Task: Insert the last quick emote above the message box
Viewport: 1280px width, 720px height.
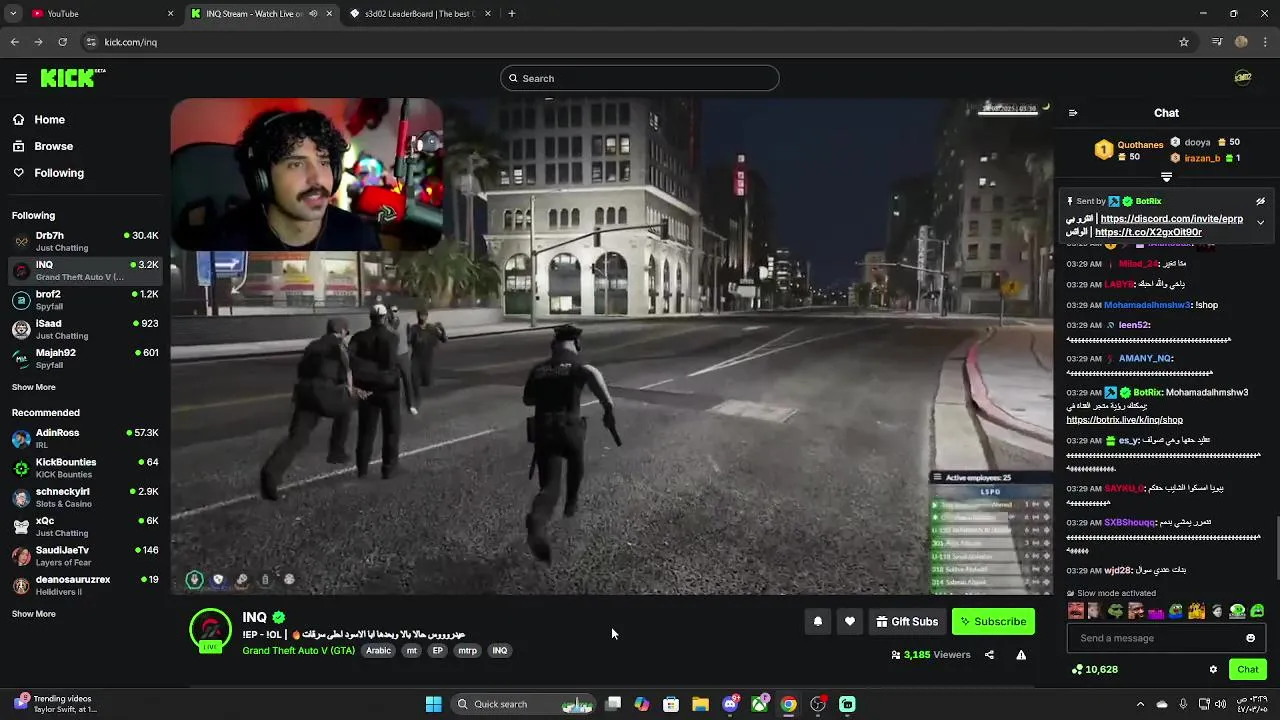Action: coord(1257,611)
